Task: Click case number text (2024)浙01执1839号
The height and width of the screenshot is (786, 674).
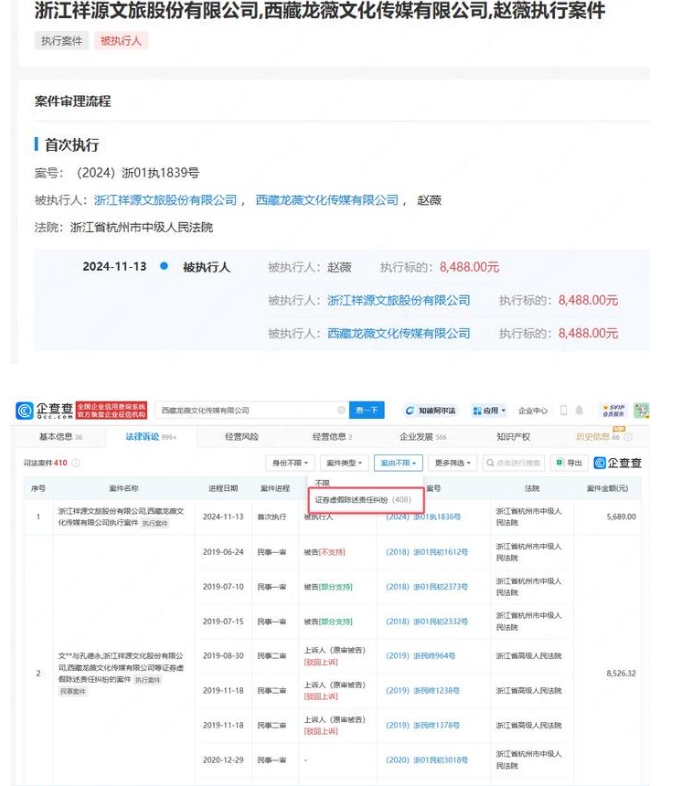Action: [138, 173]
